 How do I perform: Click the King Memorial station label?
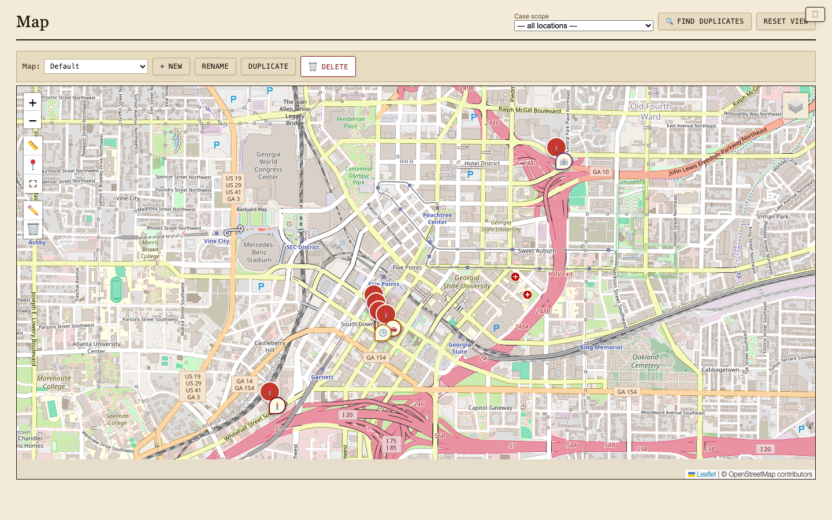coord(601,347)
